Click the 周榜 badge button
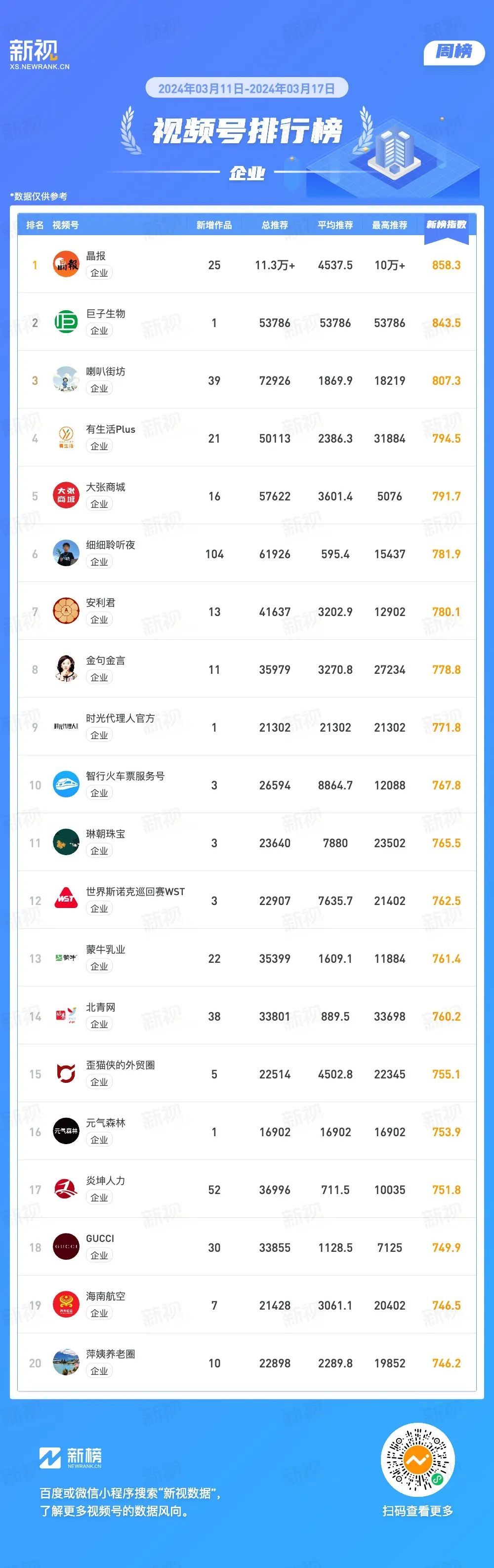Image resolution: width=494 pixels, height=1568 pixels. (454, 52)
